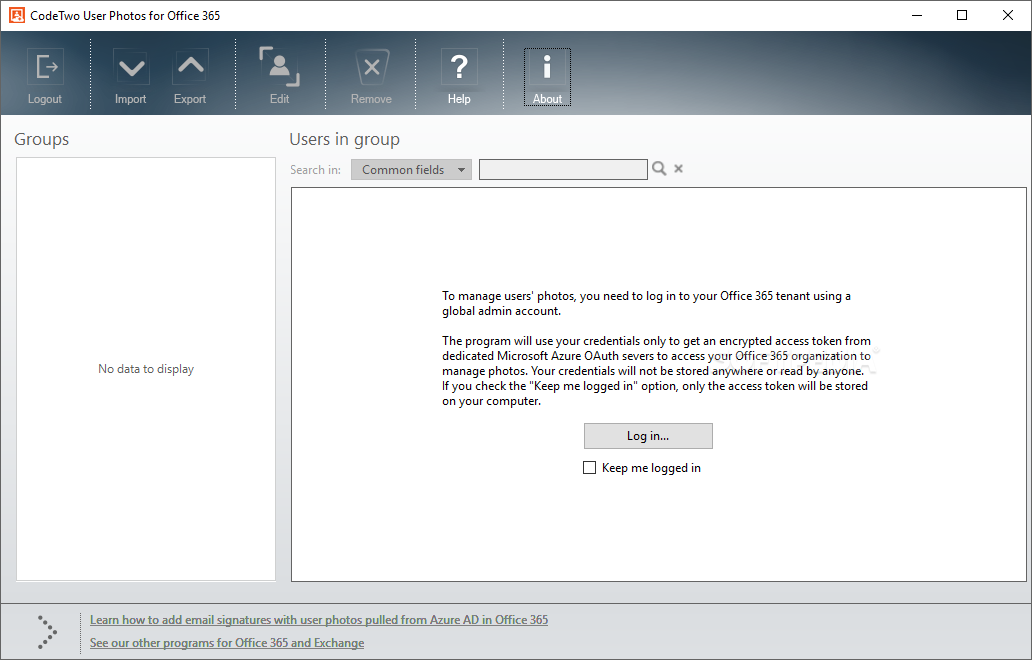
Task: Open See our other programs link
Action: pyautogui.click(x=226, y=642)
